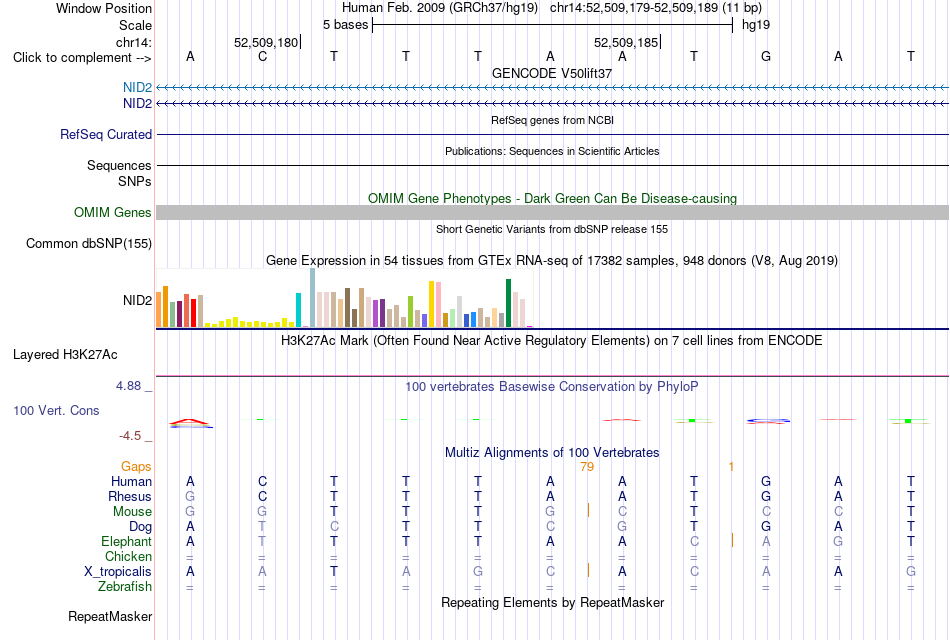
Task: Click the GTEx Gene Expression track title
Action: (x=552, y=261)
